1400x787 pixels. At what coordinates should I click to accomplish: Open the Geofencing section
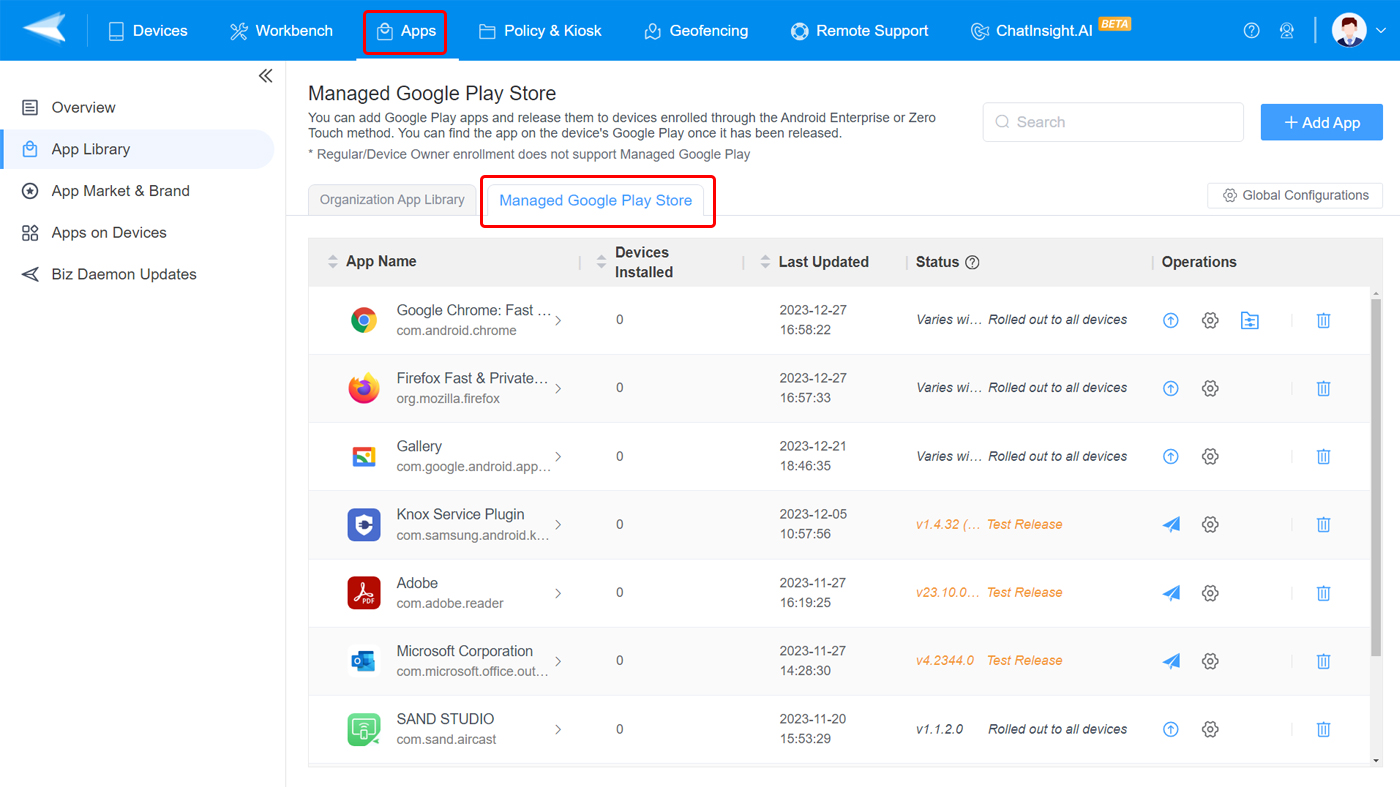pos(696,31)
